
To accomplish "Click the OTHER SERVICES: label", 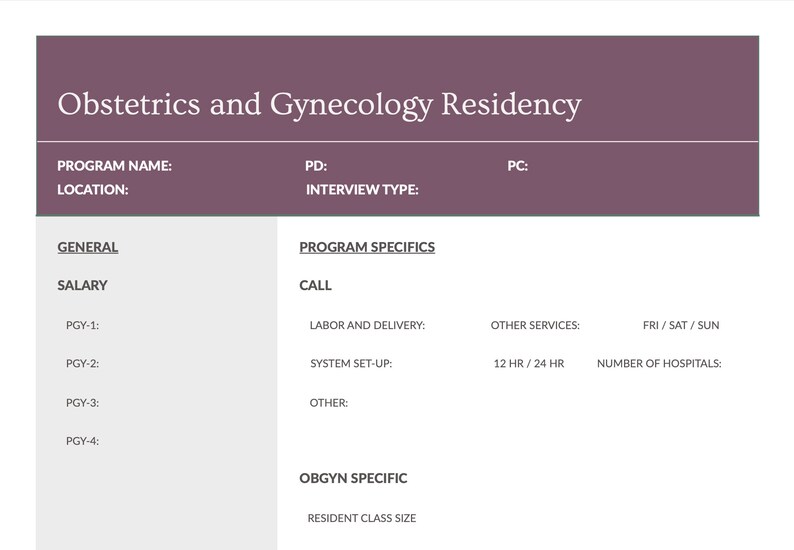I will pyautogui.click(x=535, y=325).
